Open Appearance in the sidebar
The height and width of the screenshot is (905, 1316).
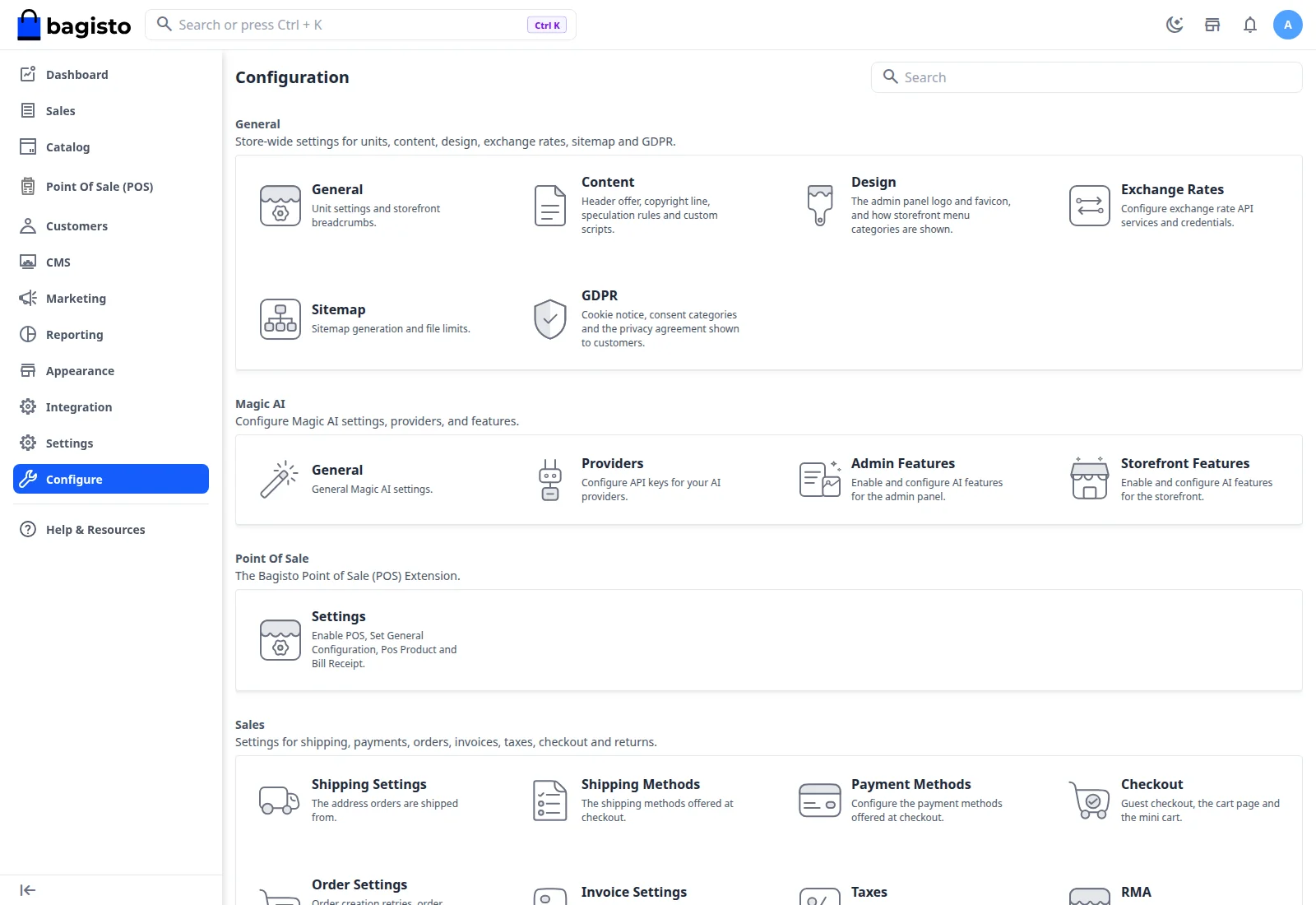point(111,370)
